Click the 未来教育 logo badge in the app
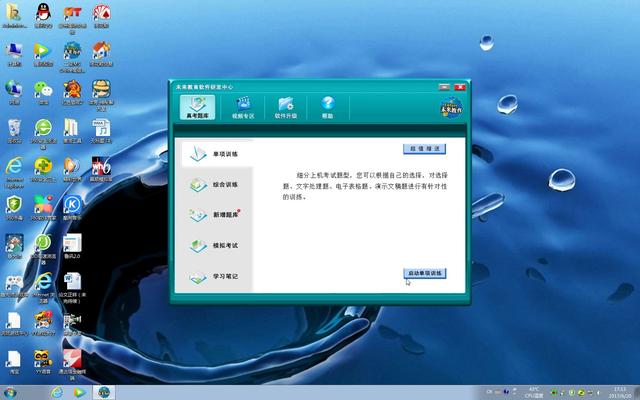The width and height of the screenshot is (640, 400). [451, 108]
